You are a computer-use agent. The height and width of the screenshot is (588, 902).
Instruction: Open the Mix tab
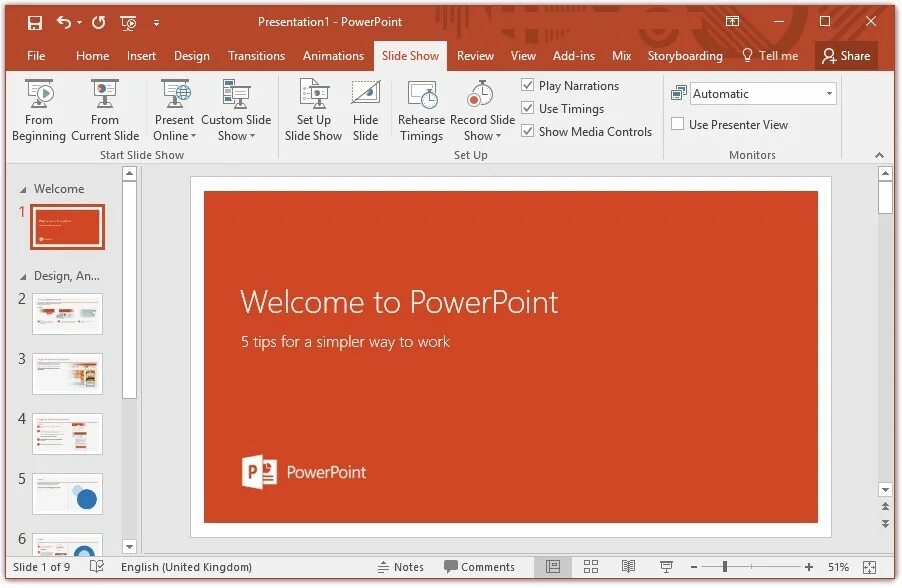pos(621,56)
